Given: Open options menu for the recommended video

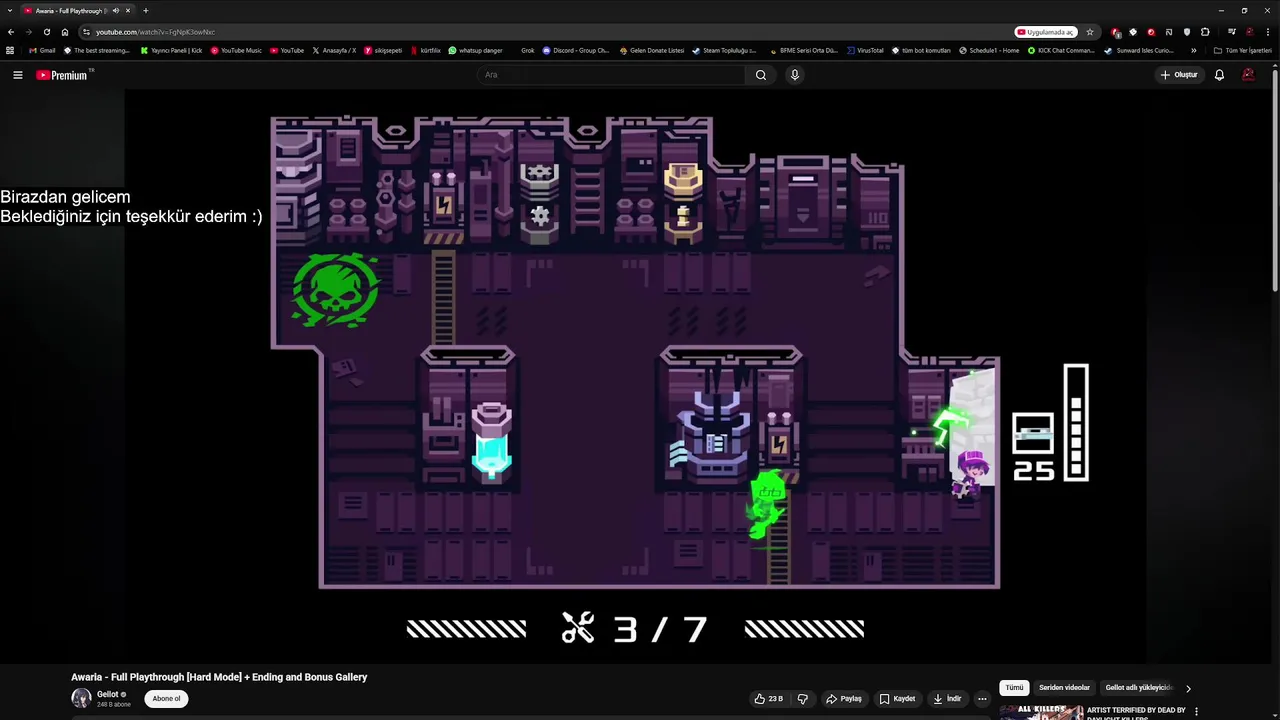Looking at the screenshot, I should [1196, 712].
